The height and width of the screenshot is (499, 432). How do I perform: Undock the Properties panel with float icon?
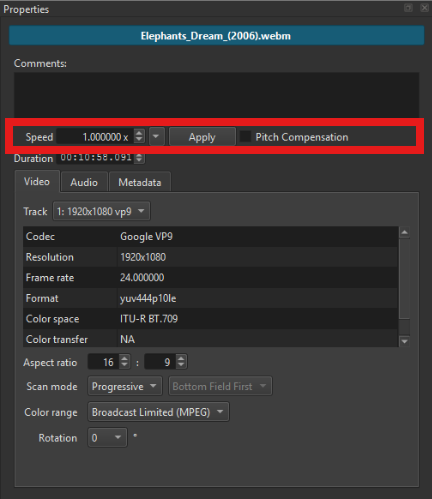408,8
